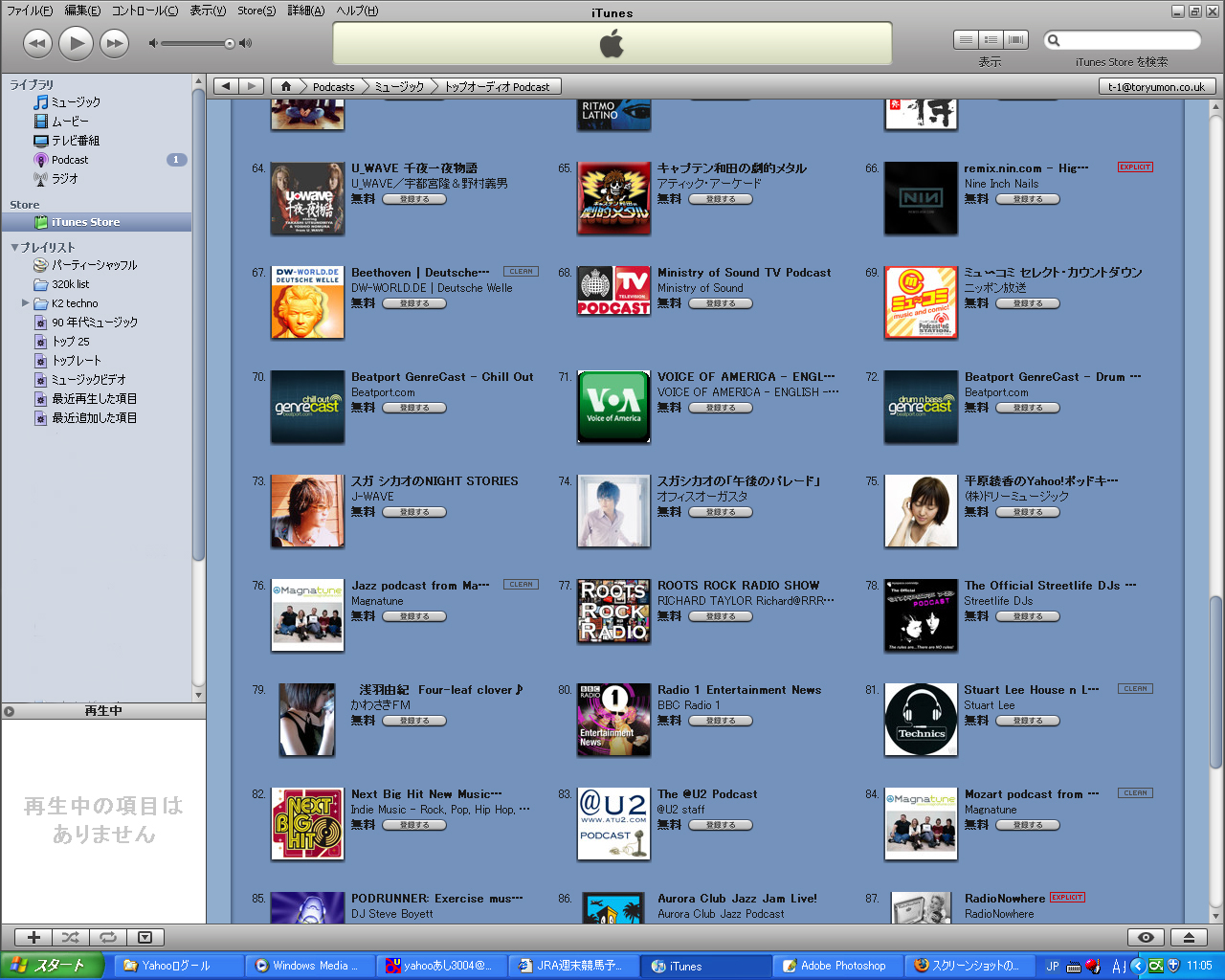The height and width of the screenshot is (980, 1225).
Task: Open the コントロール menu
Action: [145, 11]
